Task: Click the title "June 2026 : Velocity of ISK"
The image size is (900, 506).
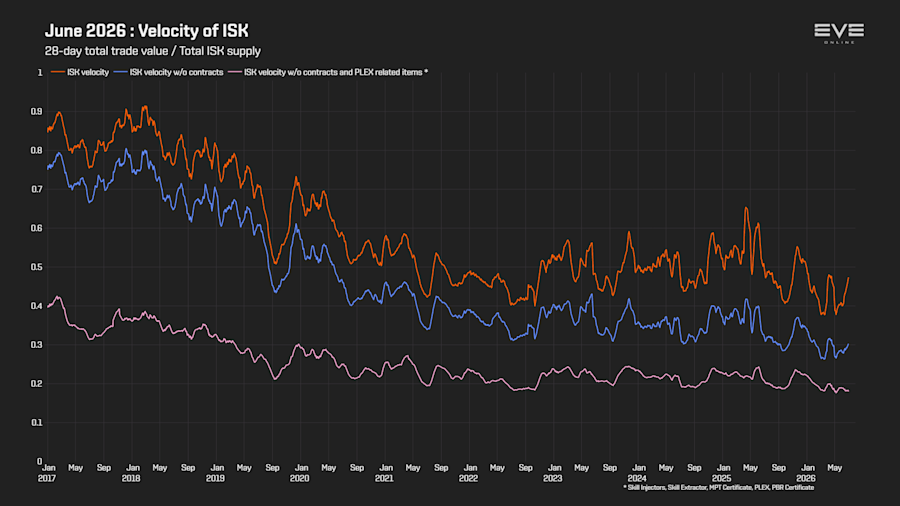Action: (146, 31)
